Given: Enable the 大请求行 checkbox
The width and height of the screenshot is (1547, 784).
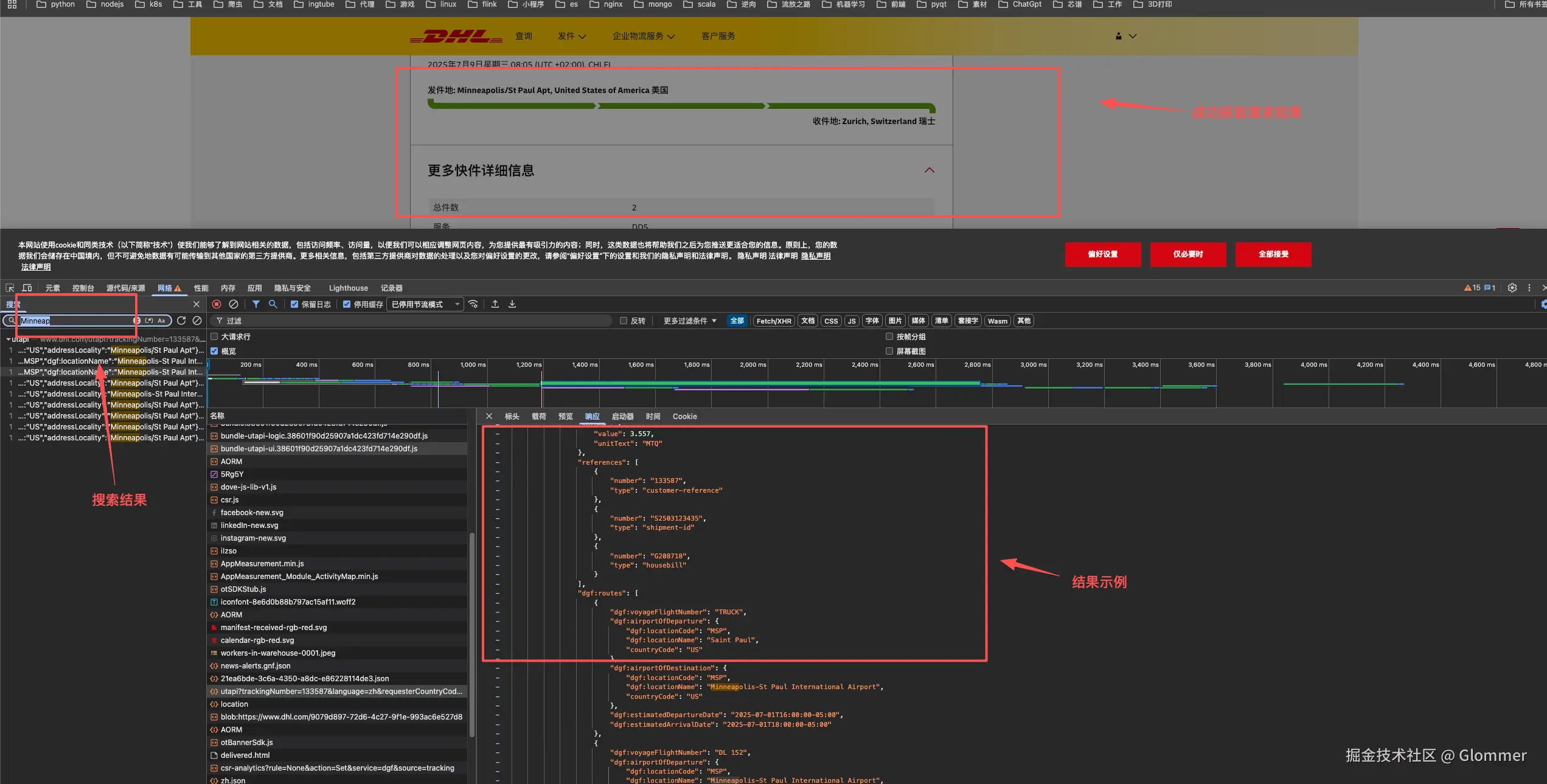Looking at the screenshot, I should [214, 336].
